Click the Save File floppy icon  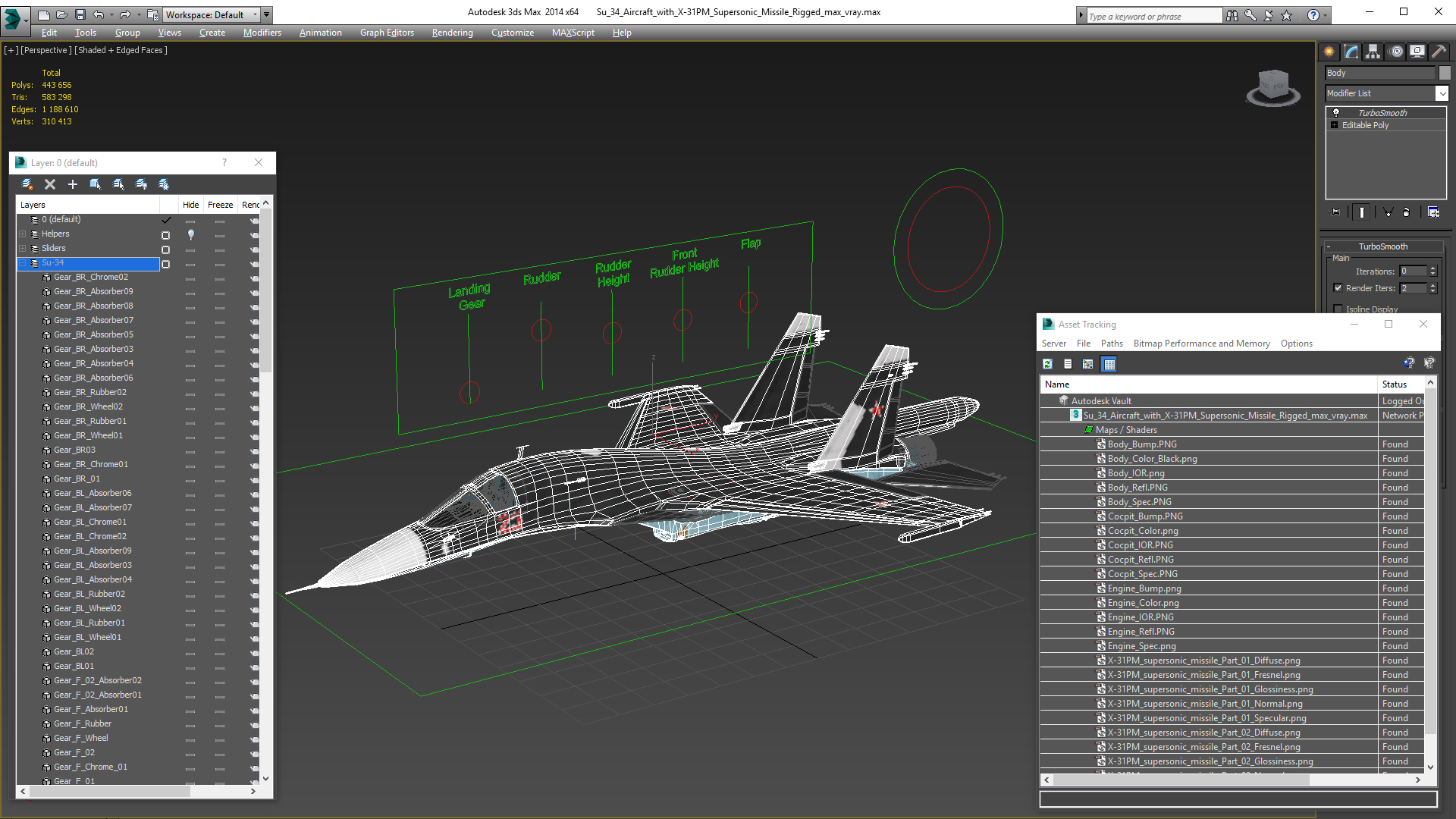click(80, 14)
